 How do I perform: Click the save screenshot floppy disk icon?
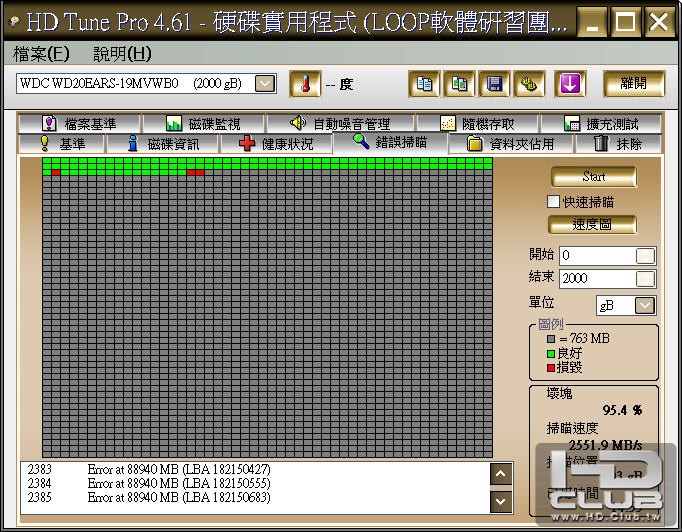point(494,84)
